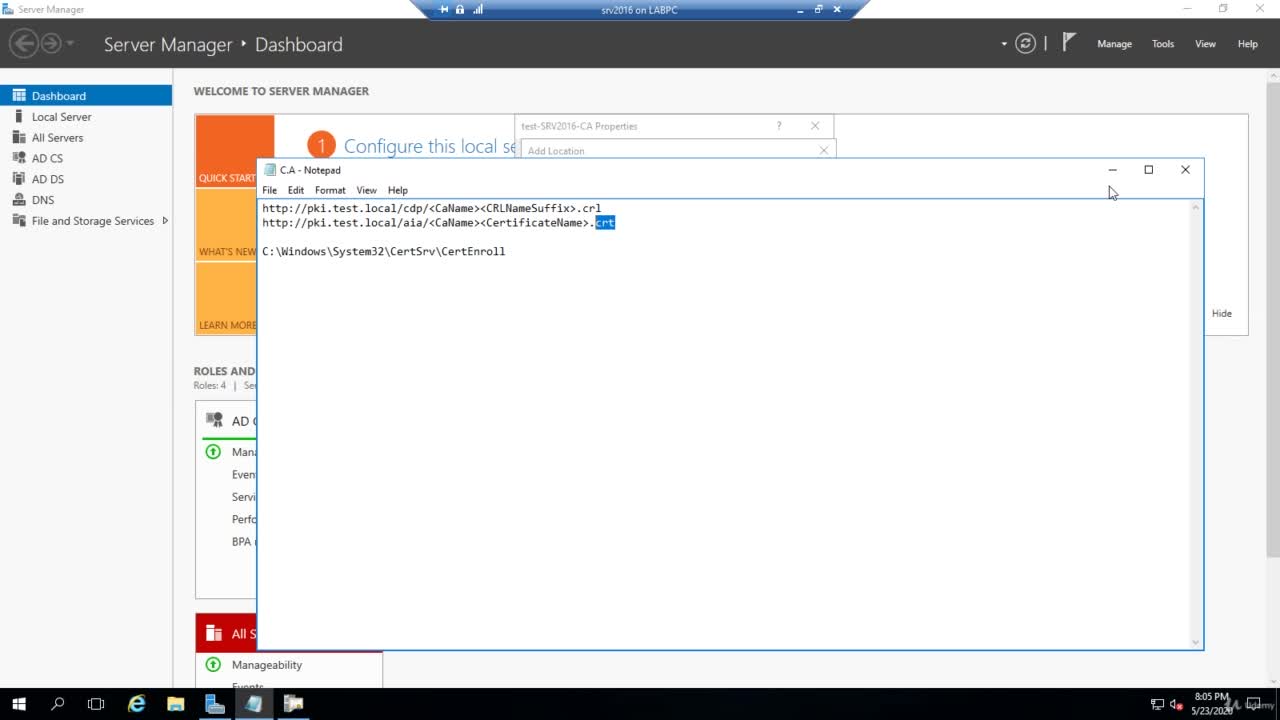
Task: Open Notepad's Format menu
Action: (x=330, y=190)
